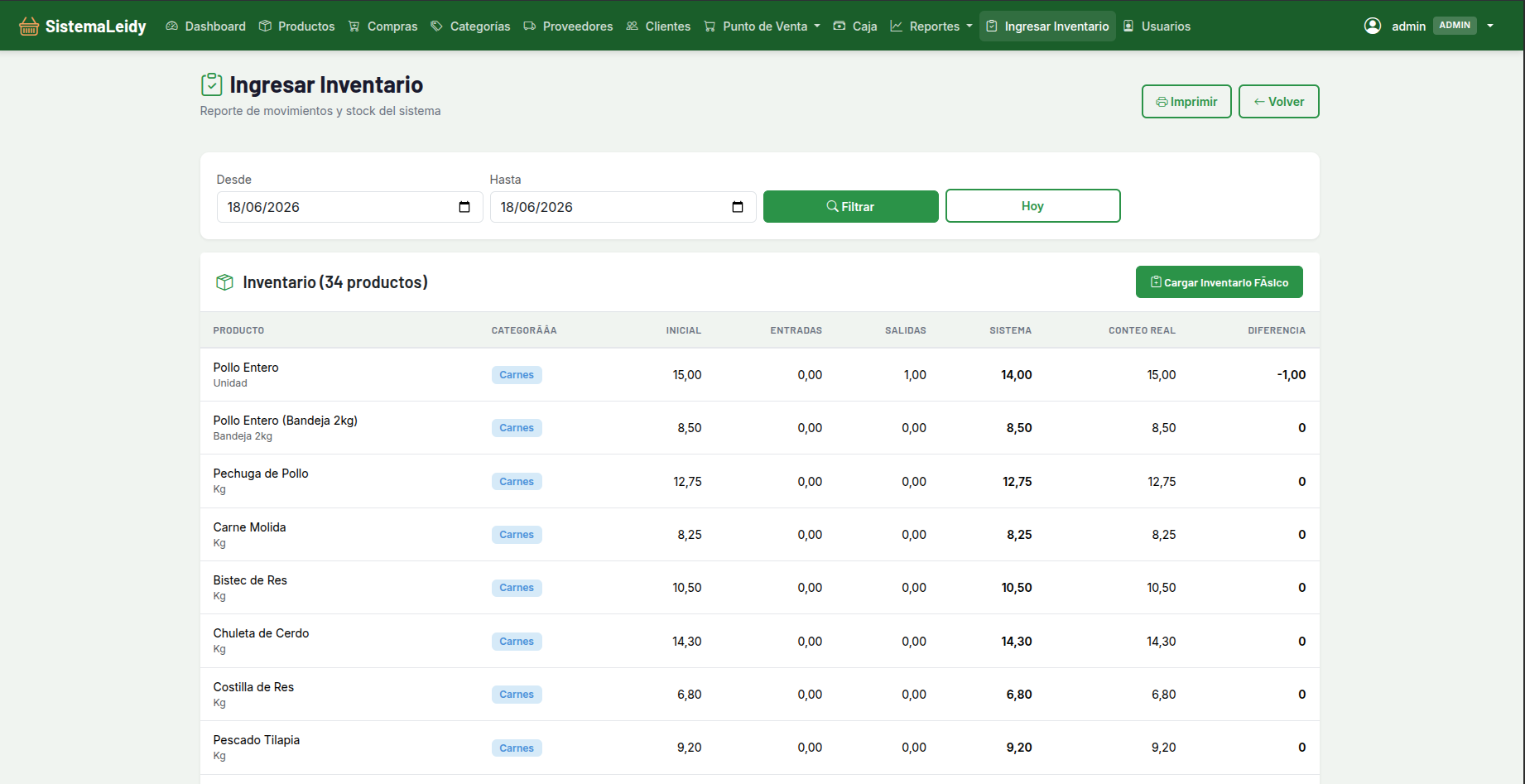Click the 10,50 sistema value for Bistec de Res
Screen dimensions: 1525x784
[x=1017, y=588]
